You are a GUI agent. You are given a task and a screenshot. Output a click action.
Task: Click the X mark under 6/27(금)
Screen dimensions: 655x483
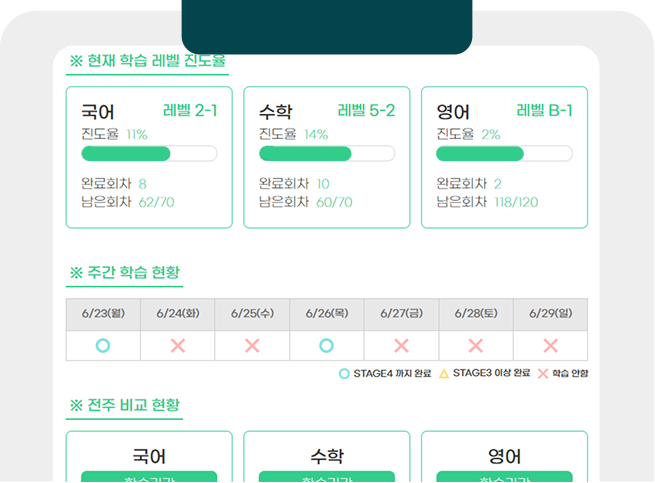pos(401,346)
